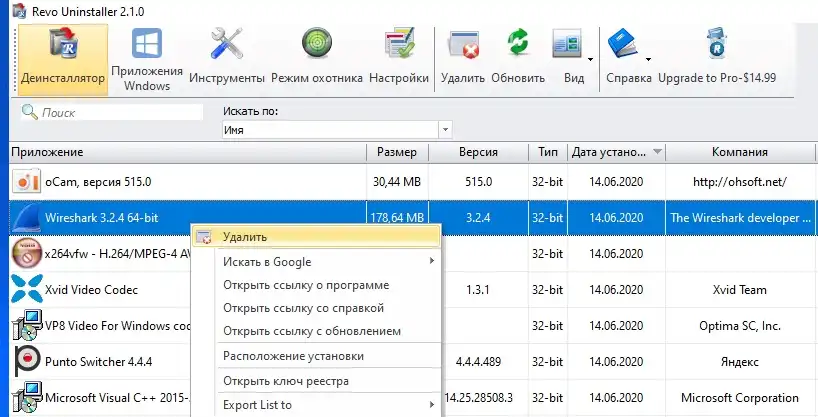The image size is (818, 417).
Task: Expand Export List to submenu arrow
Action: (432, 404)
